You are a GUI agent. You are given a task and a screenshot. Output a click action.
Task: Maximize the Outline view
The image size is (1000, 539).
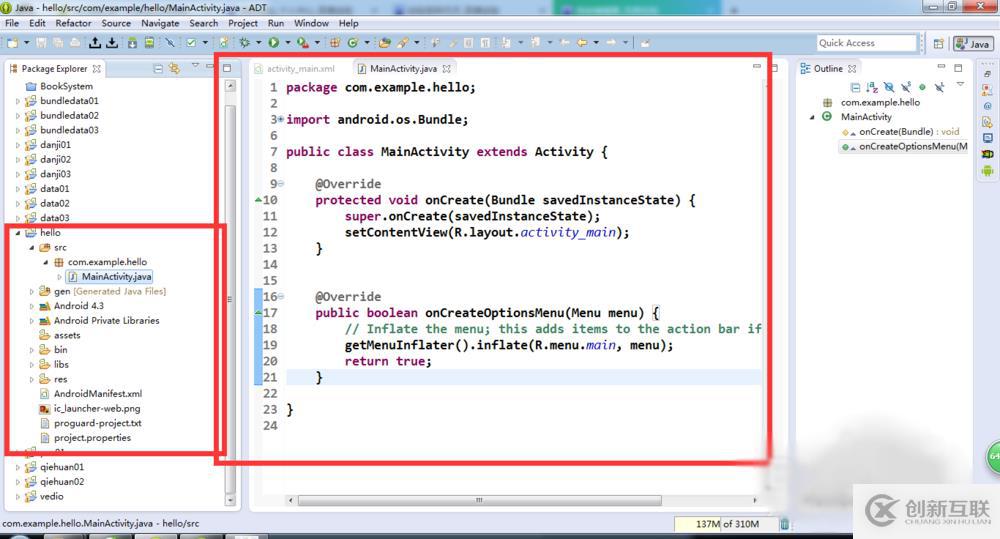[958, 67]
